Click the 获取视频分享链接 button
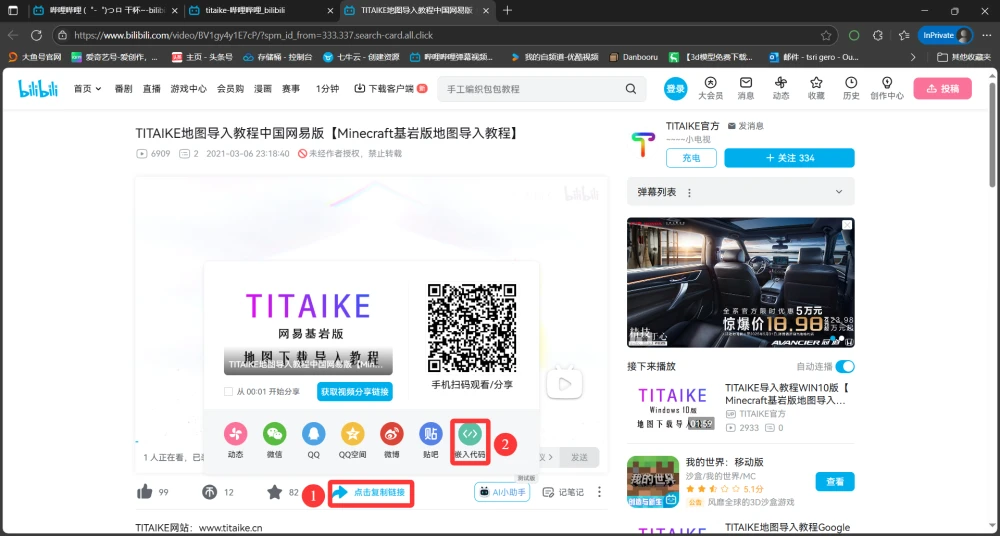 [x=355, y=392]
